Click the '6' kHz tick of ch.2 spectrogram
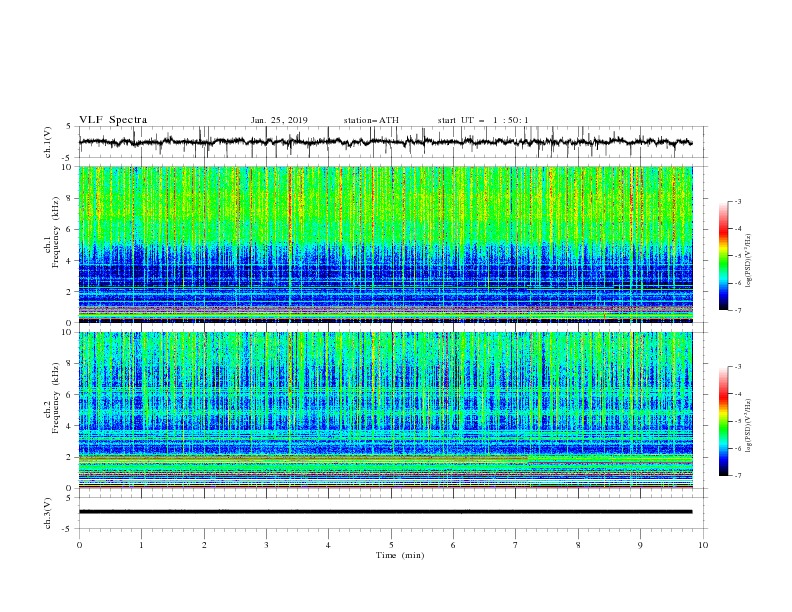The height and width of the screenshot is (612, 792). point(71,395)
